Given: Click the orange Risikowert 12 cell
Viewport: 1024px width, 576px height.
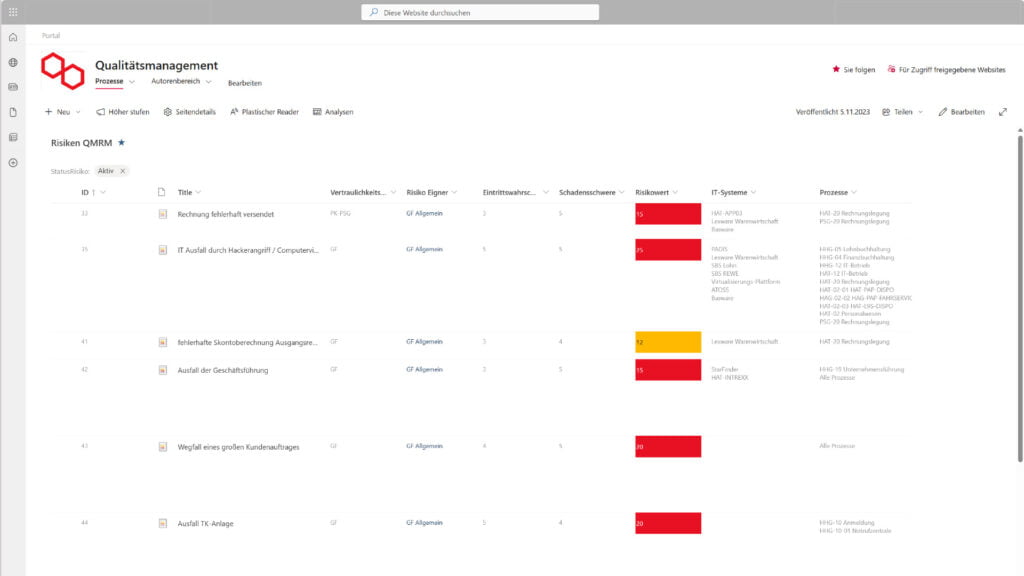Looking at the screenshot, I should [667, 342].
